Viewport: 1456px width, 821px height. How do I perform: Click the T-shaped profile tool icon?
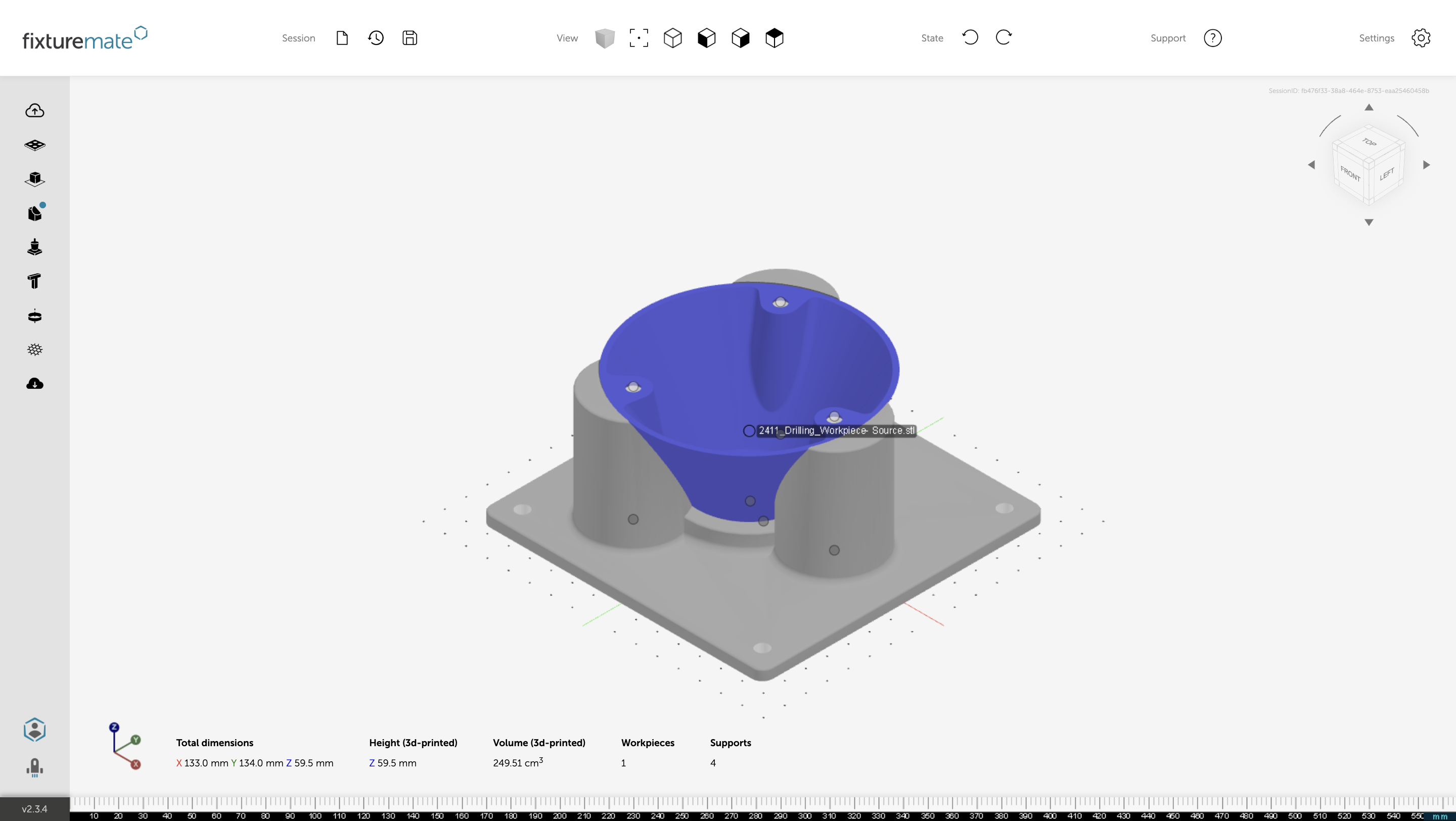[x=34, y=281]
